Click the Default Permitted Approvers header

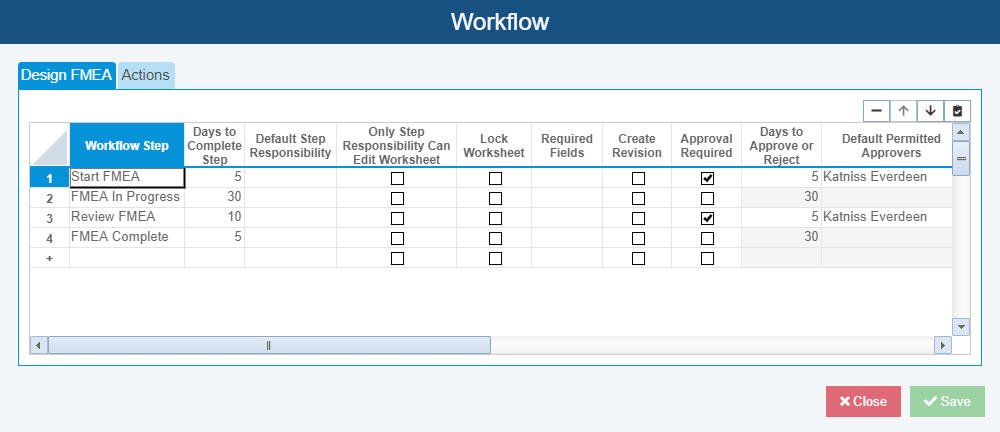point(887,145)
